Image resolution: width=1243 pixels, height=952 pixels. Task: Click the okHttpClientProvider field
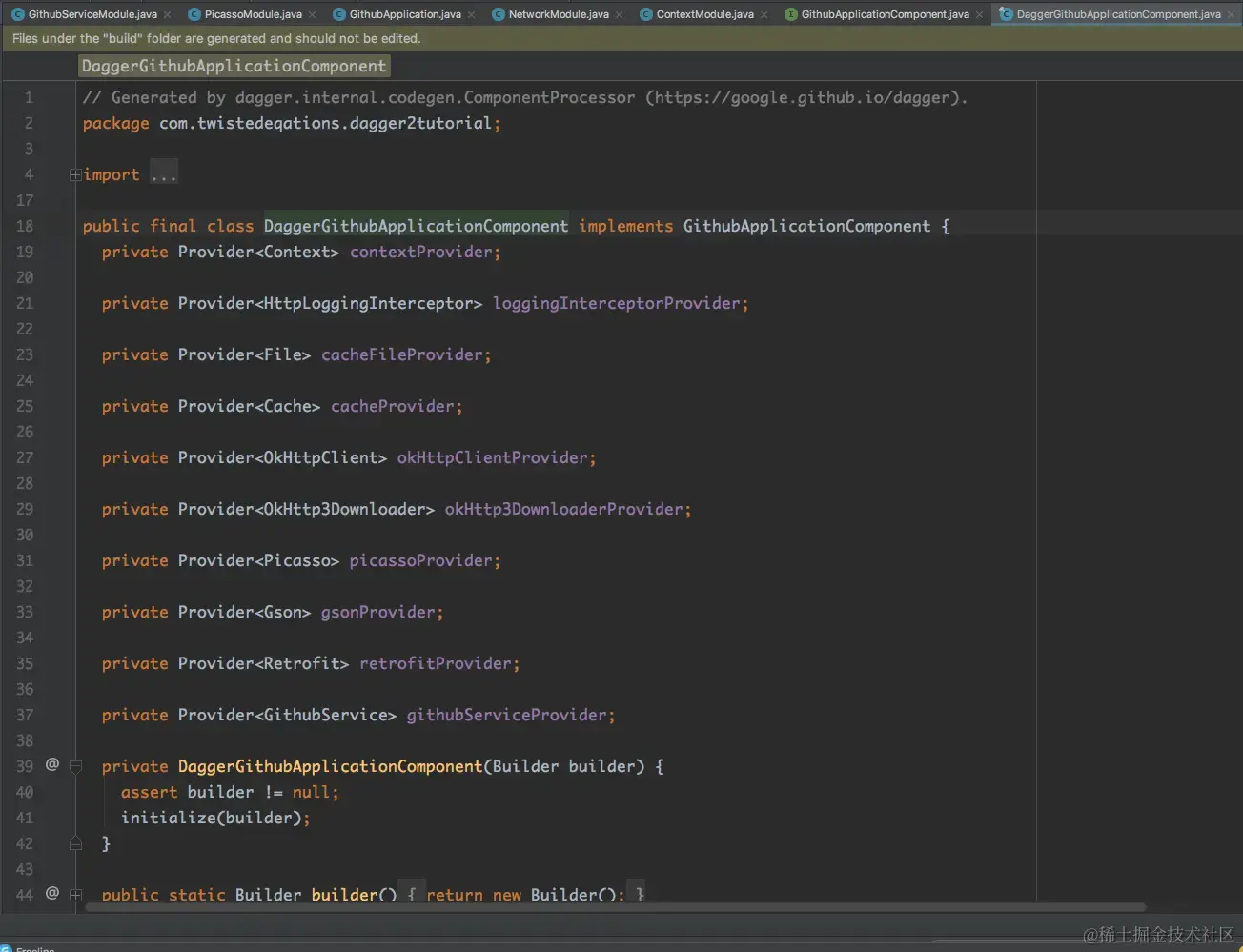click(x=492, y=457)
